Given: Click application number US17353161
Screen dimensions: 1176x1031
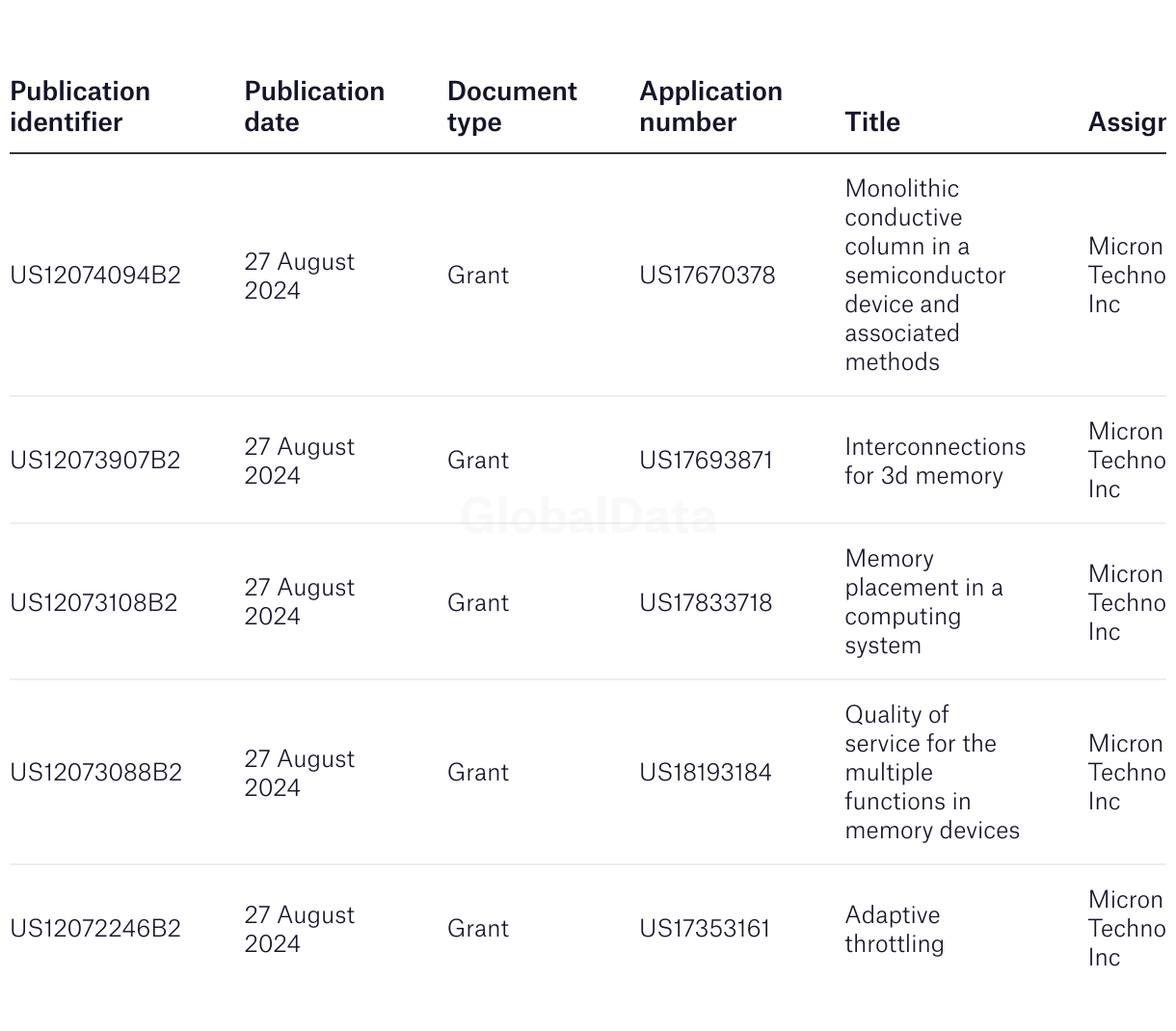Looking at the screenshot, I should click(x=705, y=929).
